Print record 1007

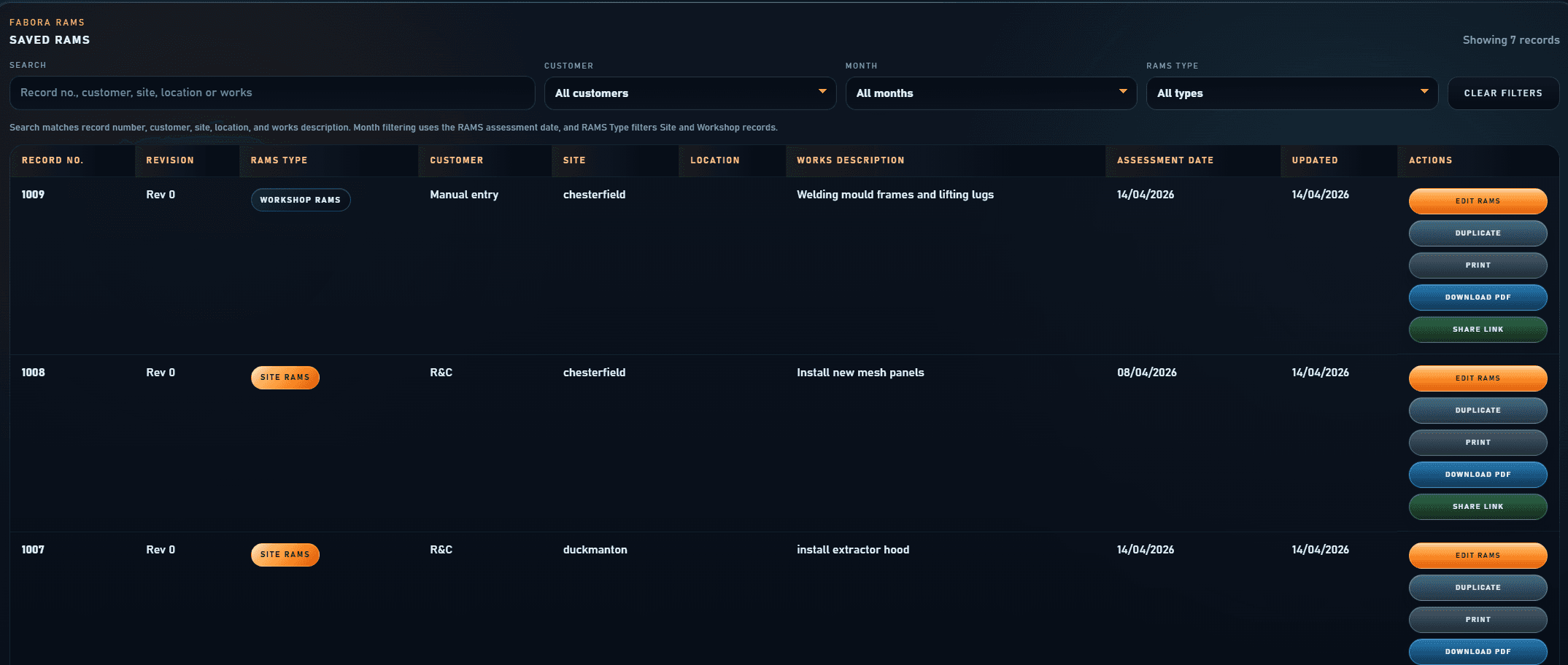[x=1478, y=620]
